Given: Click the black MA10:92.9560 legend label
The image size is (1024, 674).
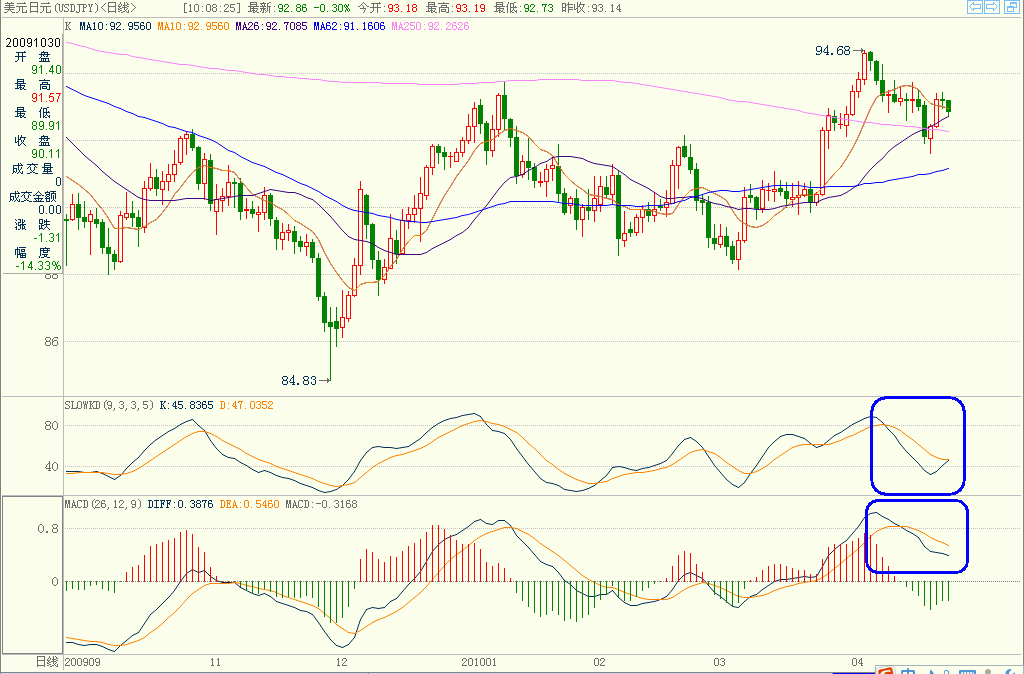Looking at the screenshot, I should (115, 26).
